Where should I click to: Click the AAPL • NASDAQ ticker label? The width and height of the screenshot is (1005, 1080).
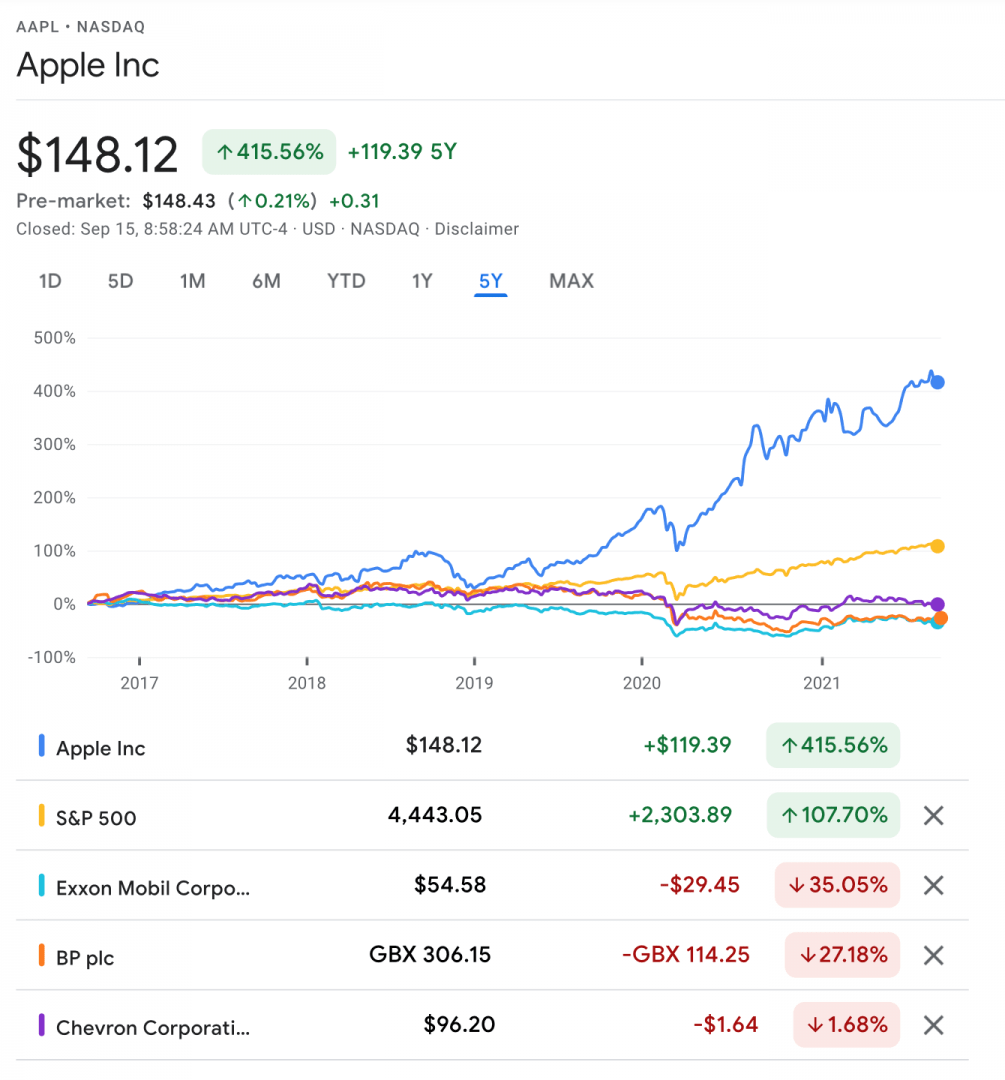(x=81, y=27)
